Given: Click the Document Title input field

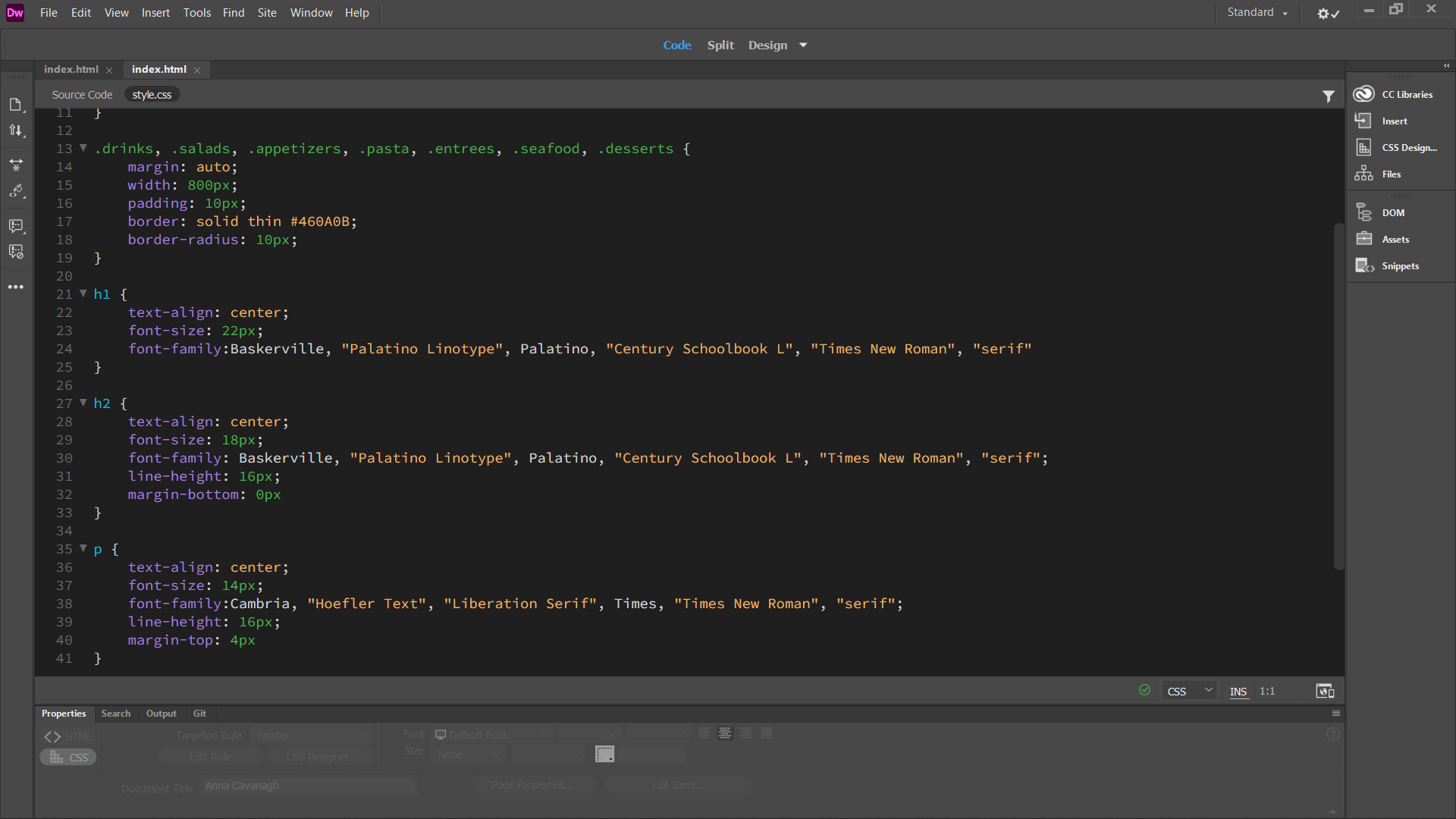Looking at the screenshot, I should coord(309,786).
